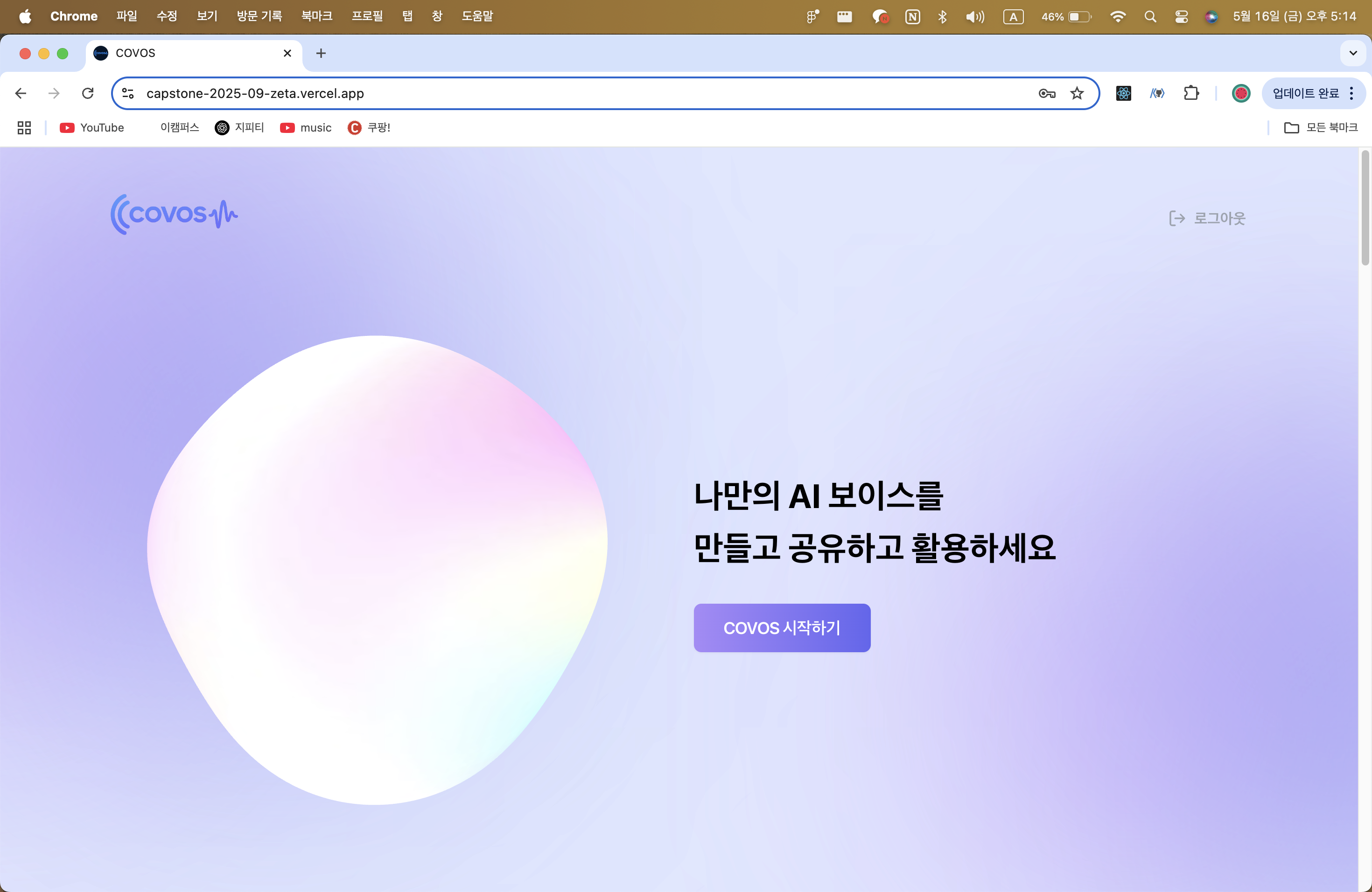Viewport: 1372px width, 892px height.
Task: Open the YouTube bookmark
Action: 91,127
